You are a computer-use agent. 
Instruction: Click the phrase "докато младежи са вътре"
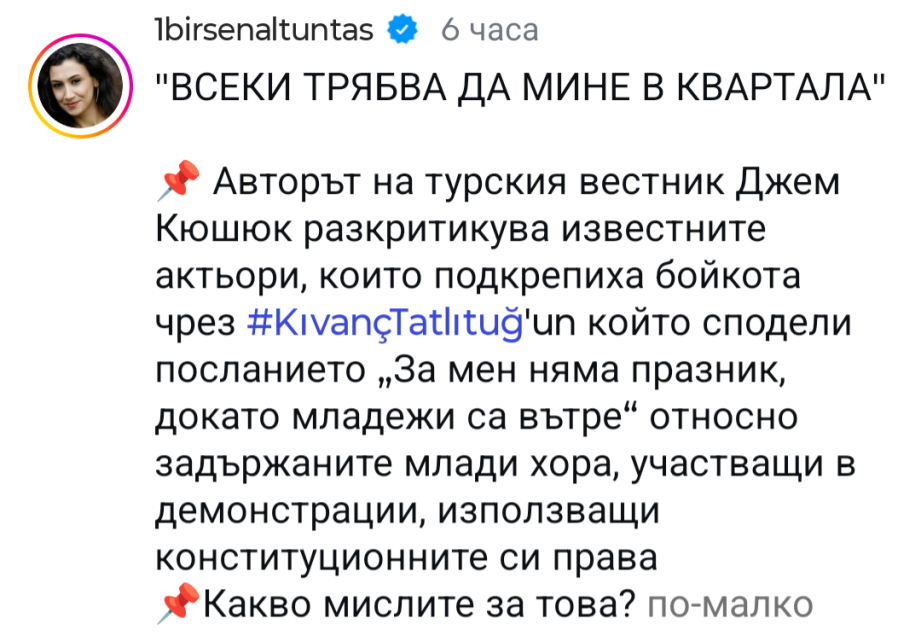[x=389, y=417]
